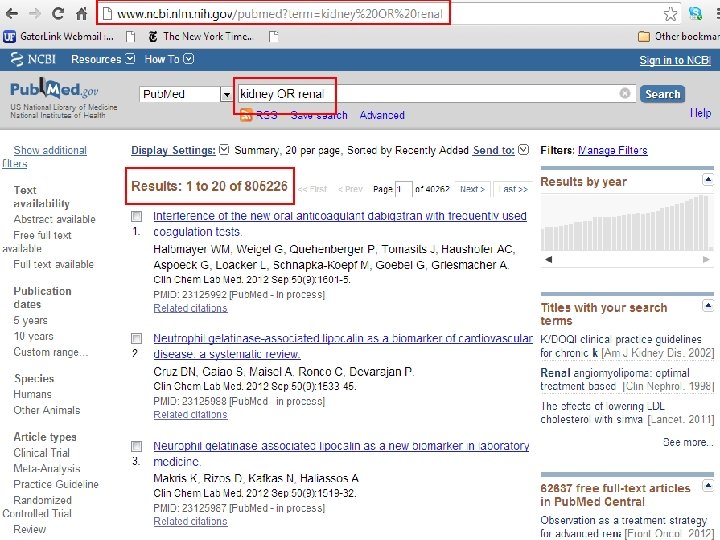Filter article type to Clinical Trial
This screenshot has width=720, height=540.
[x=41, y=453]
